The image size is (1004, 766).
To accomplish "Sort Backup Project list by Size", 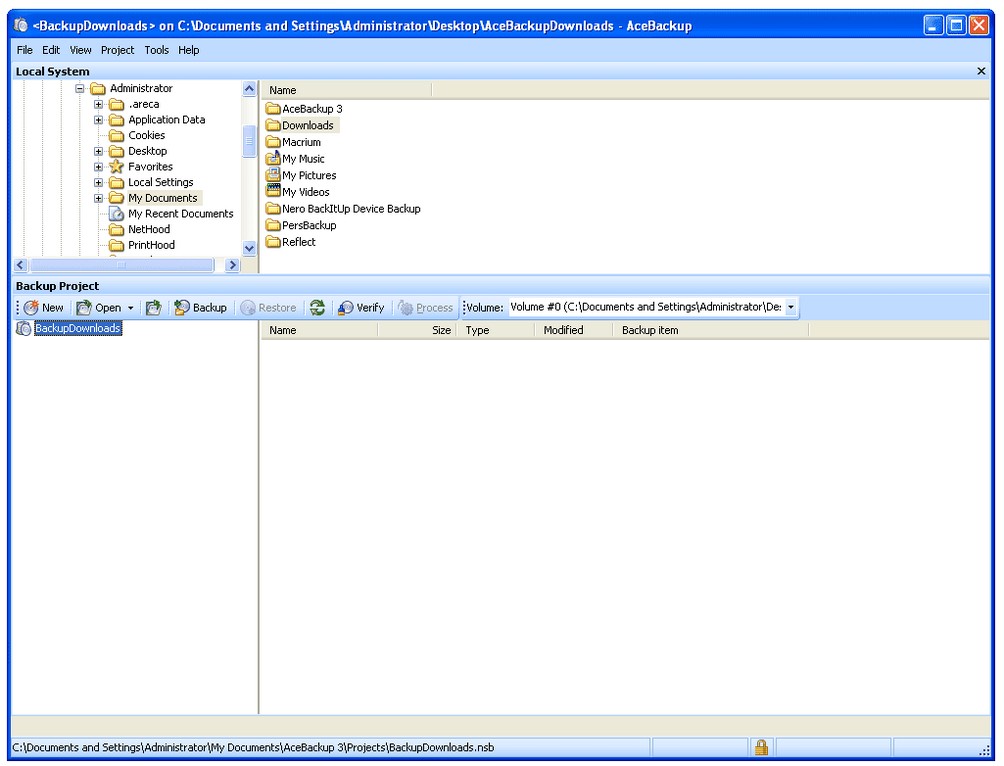I will tap(417, 330).
